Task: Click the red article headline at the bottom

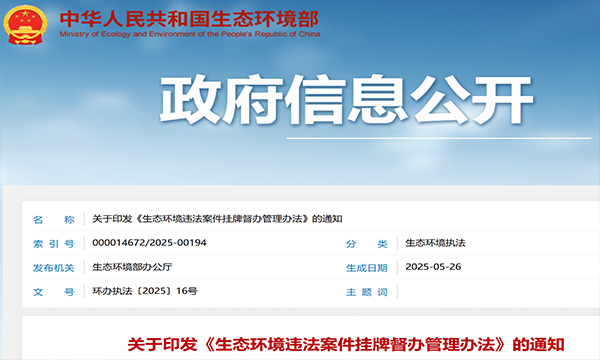Action: [346, 344]
